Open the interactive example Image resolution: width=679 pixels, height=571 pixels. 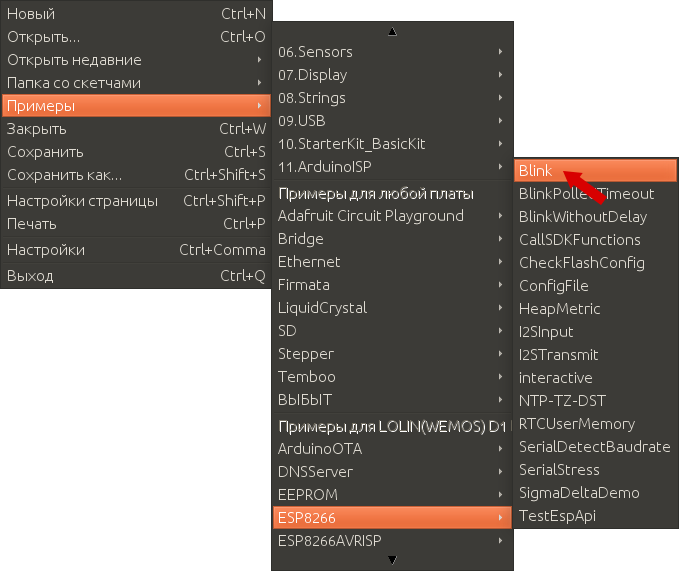point(595,377)
